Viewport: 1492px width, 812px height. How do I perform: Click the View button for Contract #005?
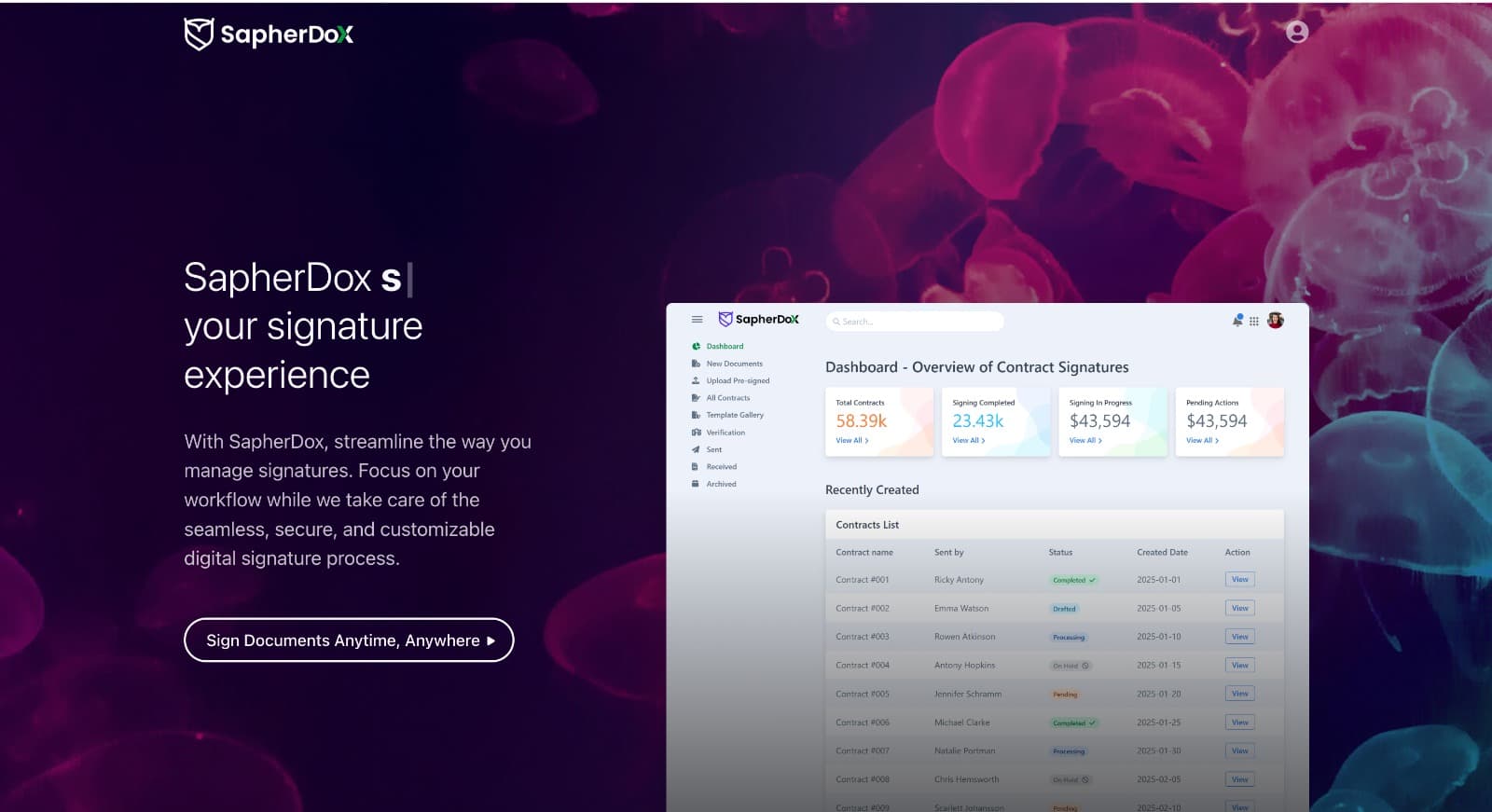(x=1240, y=694)
